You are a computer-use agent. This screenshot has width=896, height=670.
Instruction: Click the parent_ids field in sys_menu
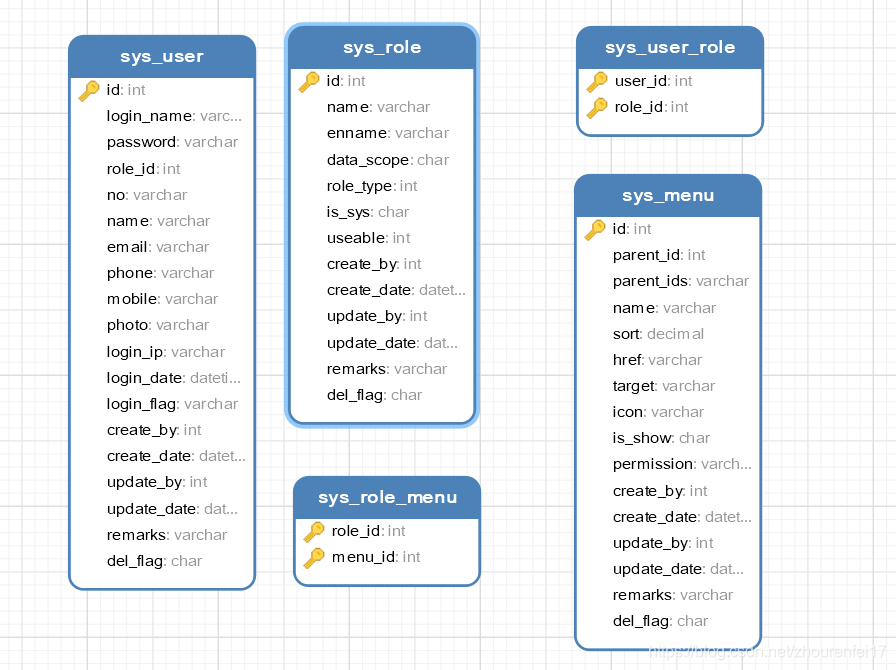[x=680, y=281]
